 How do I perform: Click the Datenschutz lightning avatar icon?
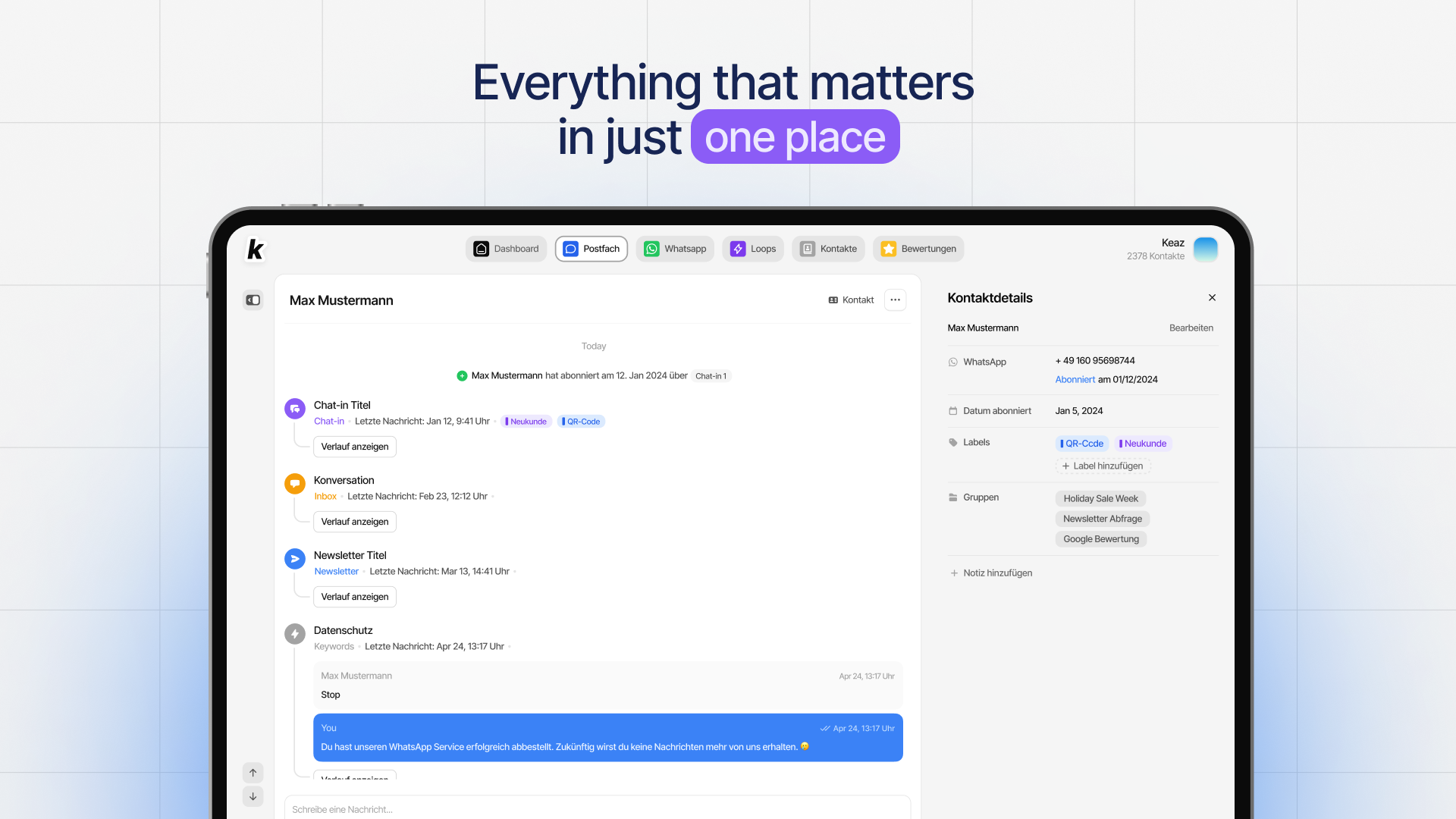tap(294, 633)
